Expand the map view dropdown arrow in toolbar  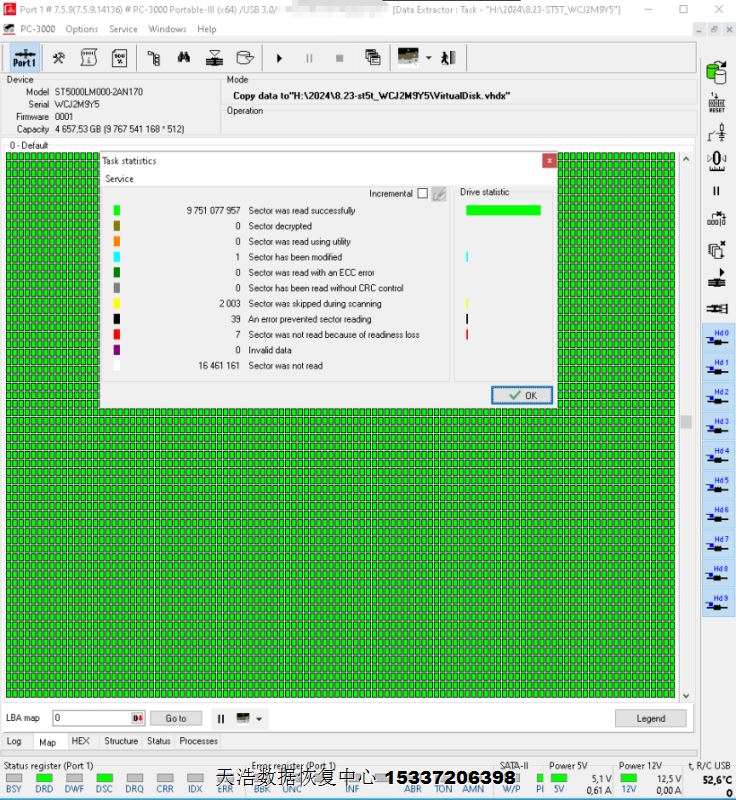pyautogui.click(x=429, y=58)
